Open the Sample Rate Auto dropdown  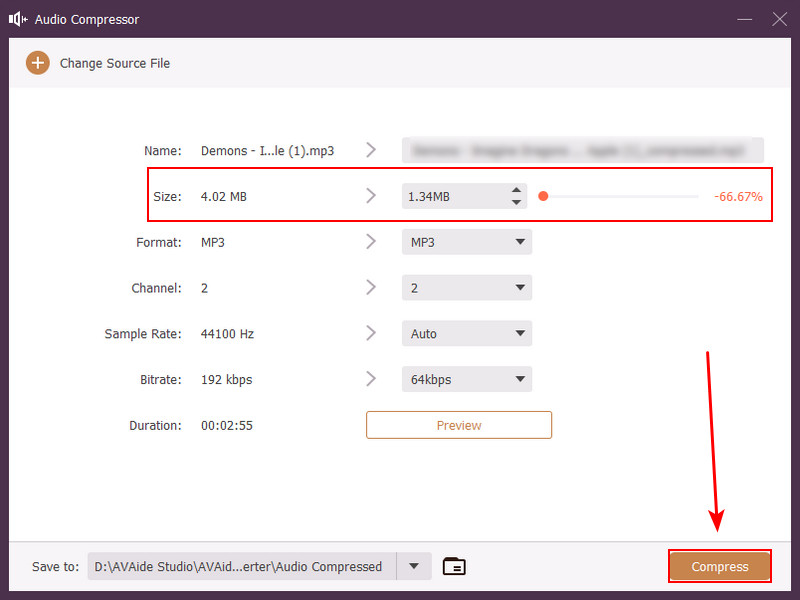click(x=467, y=334)
